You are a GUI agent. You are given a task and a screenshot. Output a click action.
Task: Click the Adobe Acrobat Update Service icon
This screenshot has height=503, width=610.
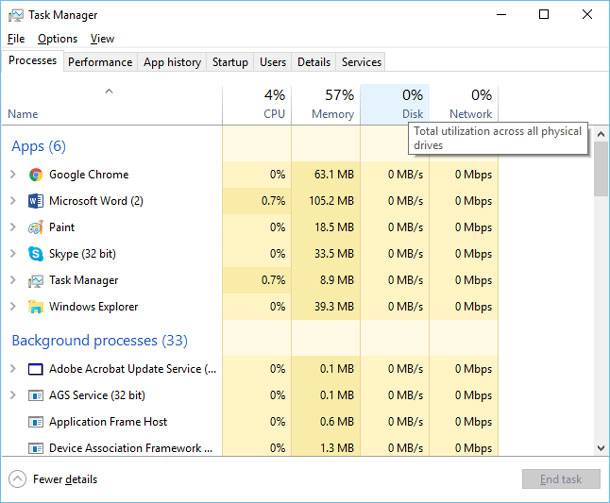pyautogui.click(x=35, y=369)
